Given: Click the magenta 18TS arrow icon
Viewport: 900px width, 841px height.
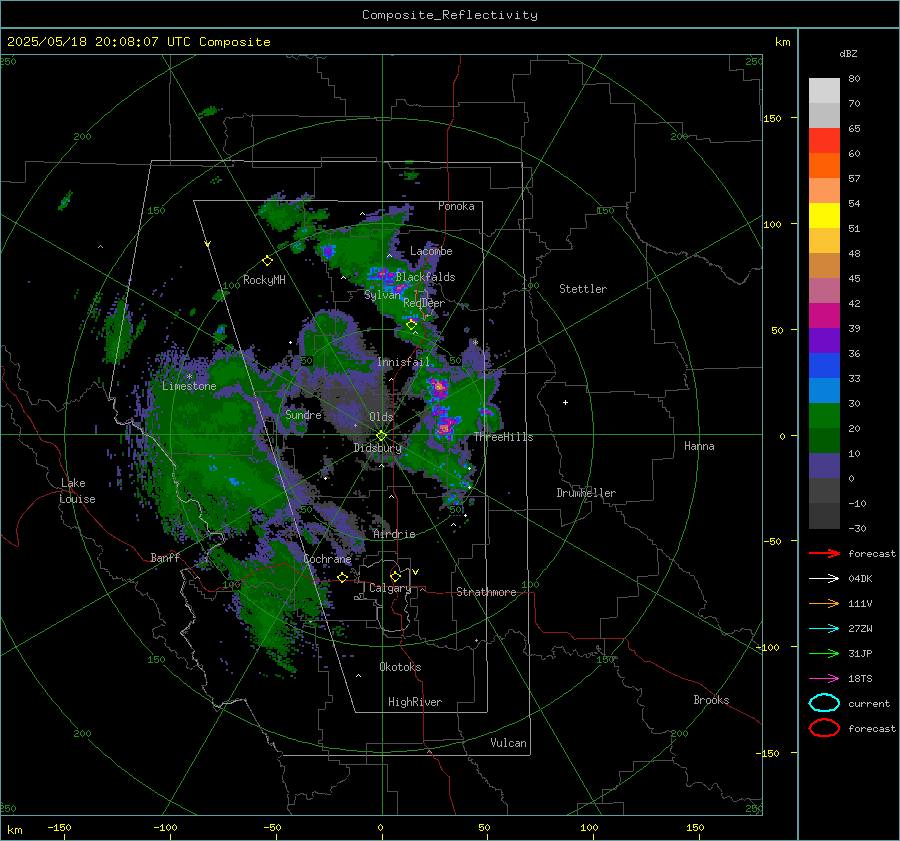Looking at the screenshot, I should tap(824, 679).
